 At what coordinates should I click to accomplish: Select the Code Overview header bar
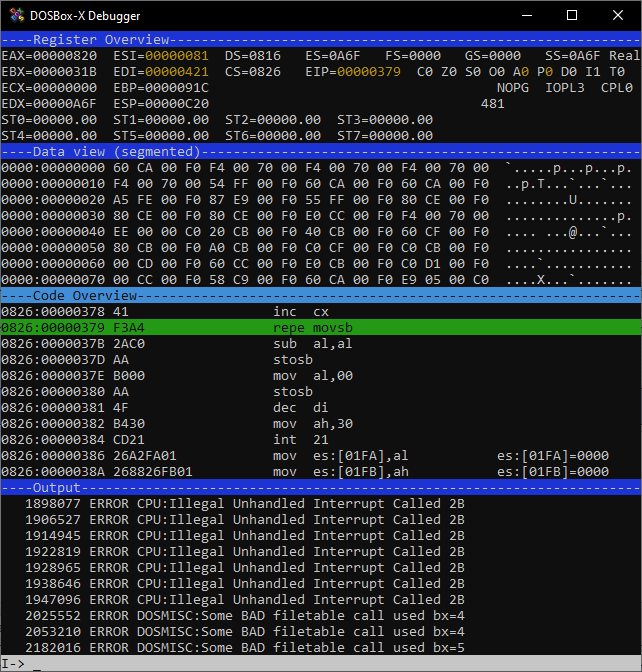click(321, 296)
